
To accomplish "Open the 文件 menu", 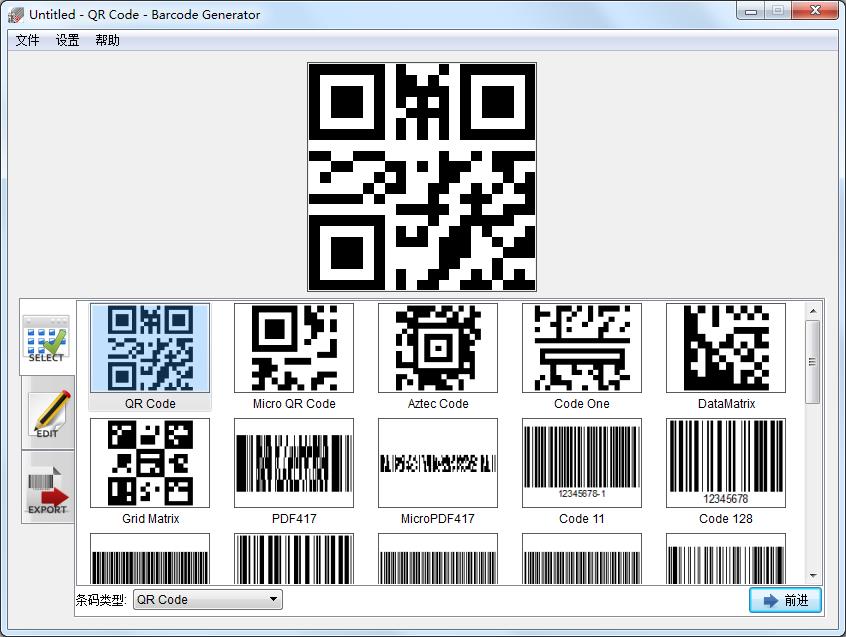I will 28,40.
